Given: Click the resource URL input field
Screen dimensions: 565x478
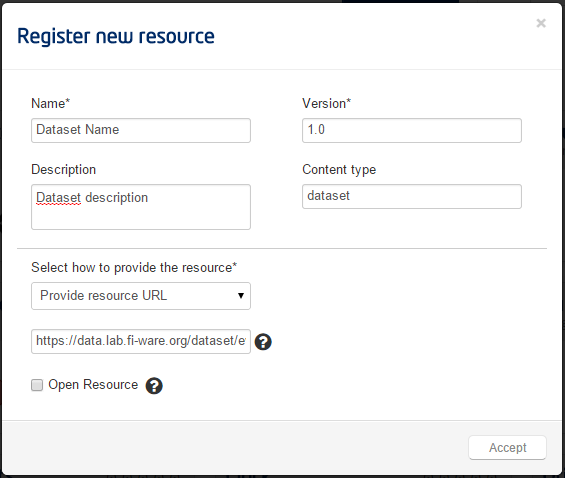Looking at the screenshot, I should pos(141,341).
